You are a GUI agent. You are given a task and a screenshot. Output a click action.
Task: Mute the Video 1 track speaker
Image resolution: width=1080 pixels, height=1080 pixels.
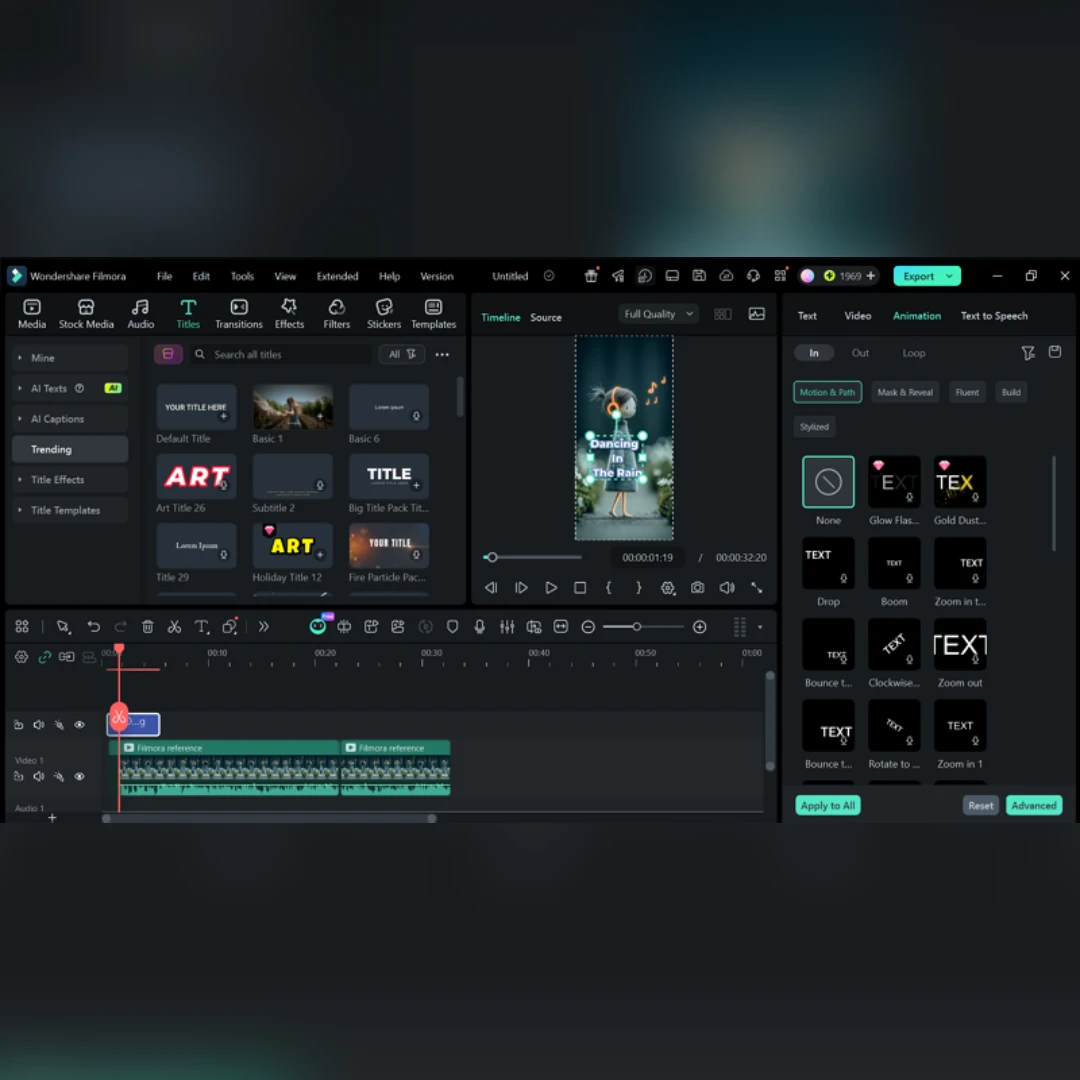[39, 776]
